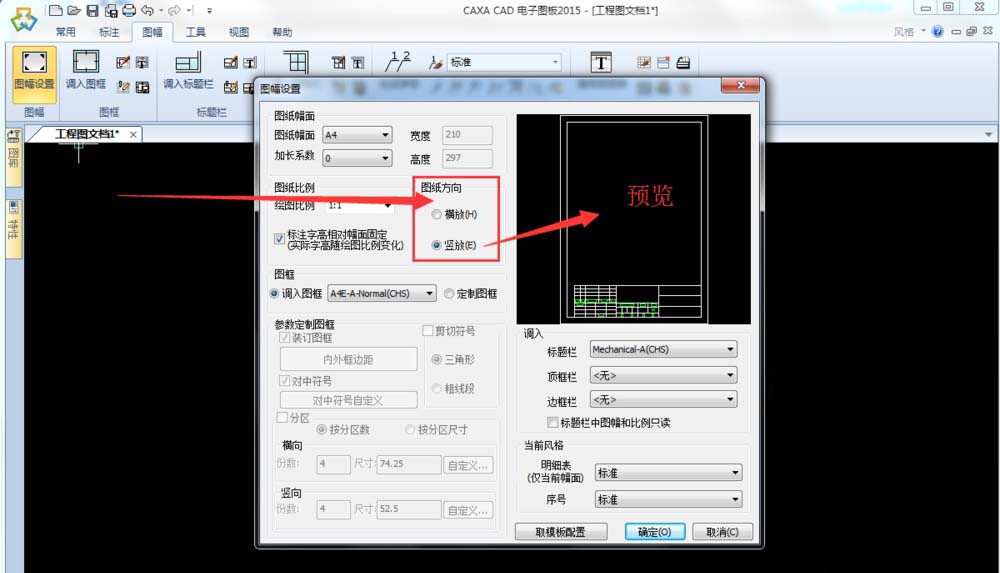
Task: Click the 宽度 width field showing 210
Action: tap(467, 135)
